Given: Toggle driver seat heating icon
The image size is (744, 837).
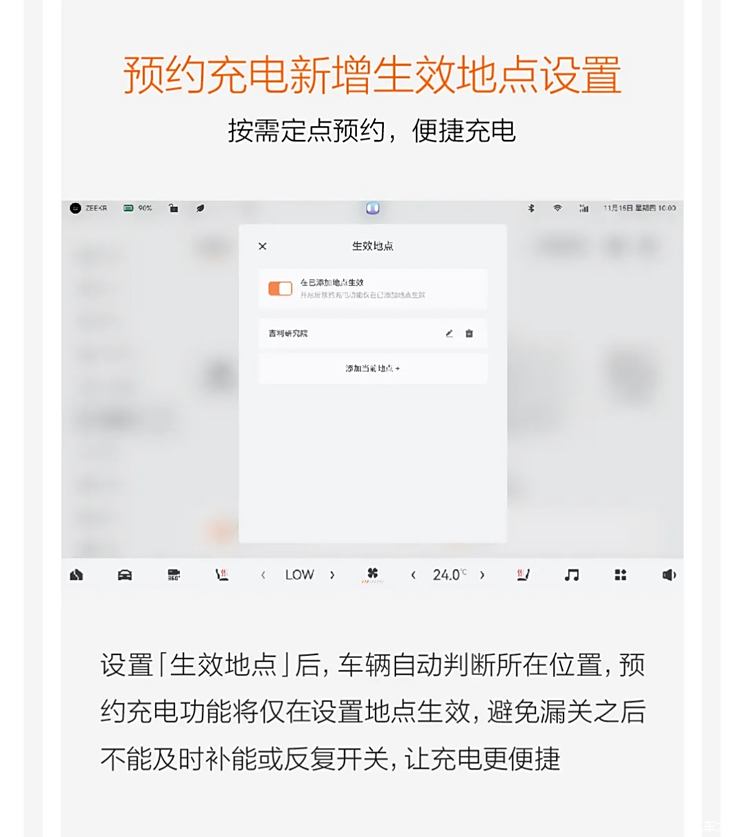Looking at the screenshot, I should [x=222, y=575].
